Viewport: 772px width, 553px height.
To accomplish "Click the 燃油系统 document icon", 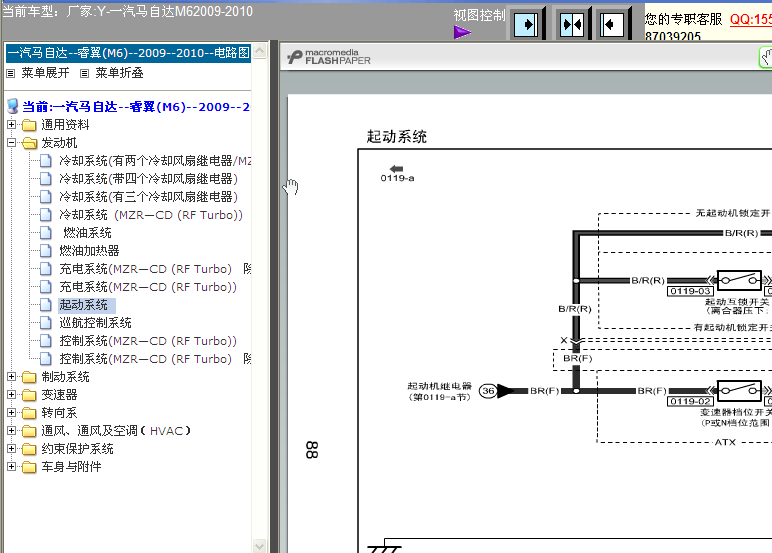I will 46,233.
